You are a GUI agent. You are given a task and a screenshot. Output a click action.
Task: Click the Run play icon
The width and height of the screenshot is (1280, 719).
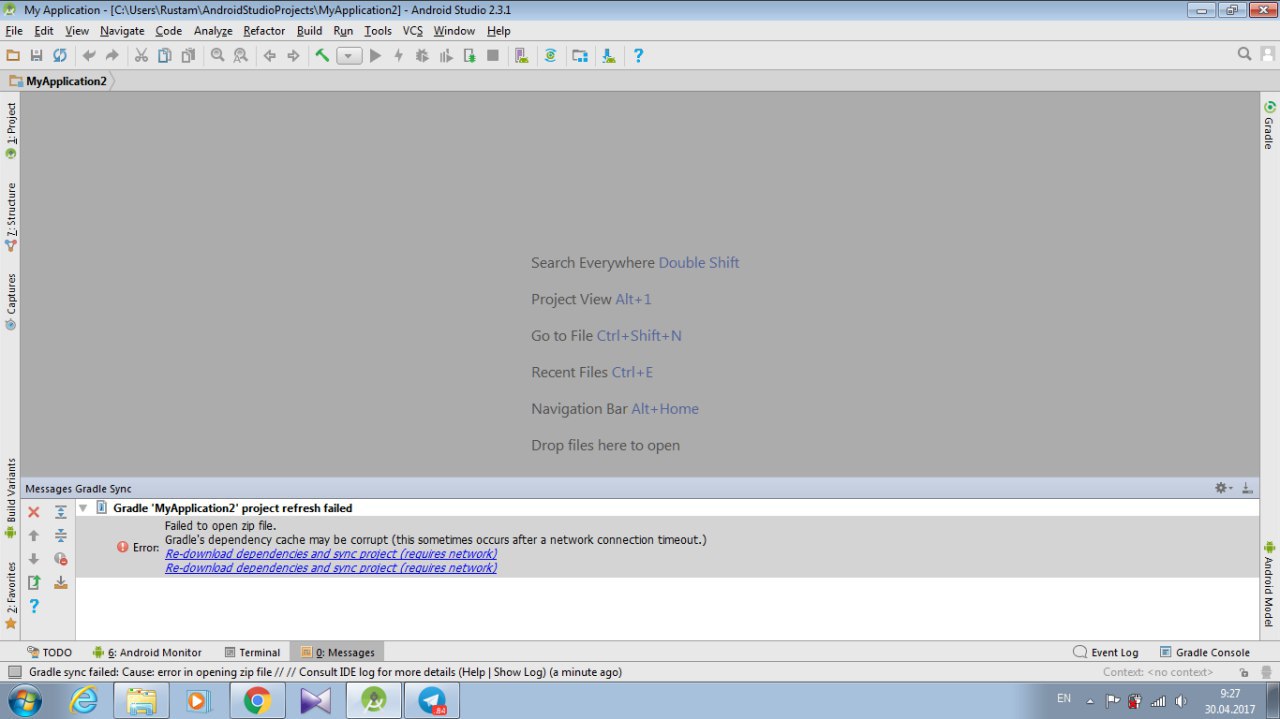[x=375, y=56]
